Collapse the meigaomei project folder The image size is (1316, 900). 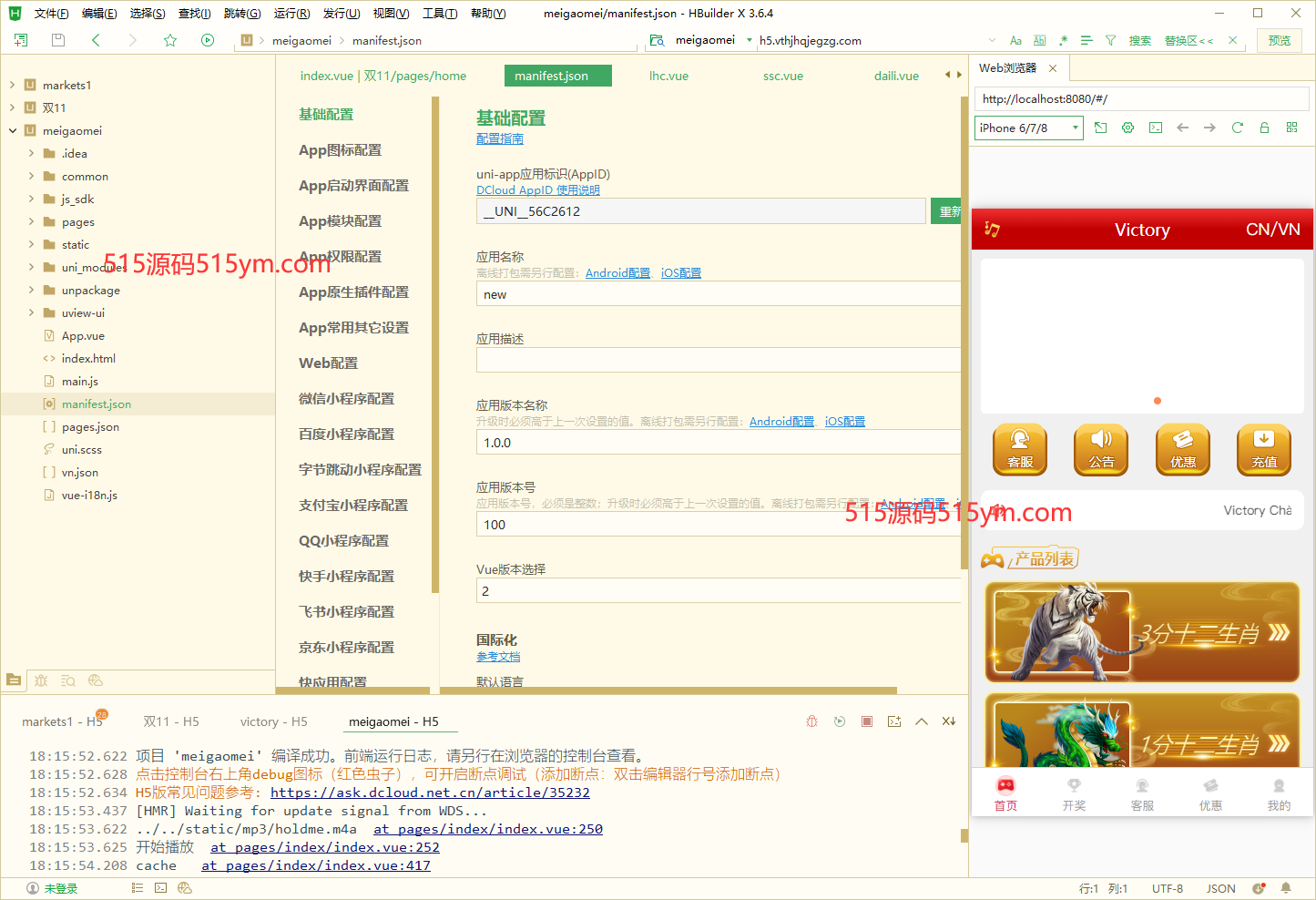point(13,130)
